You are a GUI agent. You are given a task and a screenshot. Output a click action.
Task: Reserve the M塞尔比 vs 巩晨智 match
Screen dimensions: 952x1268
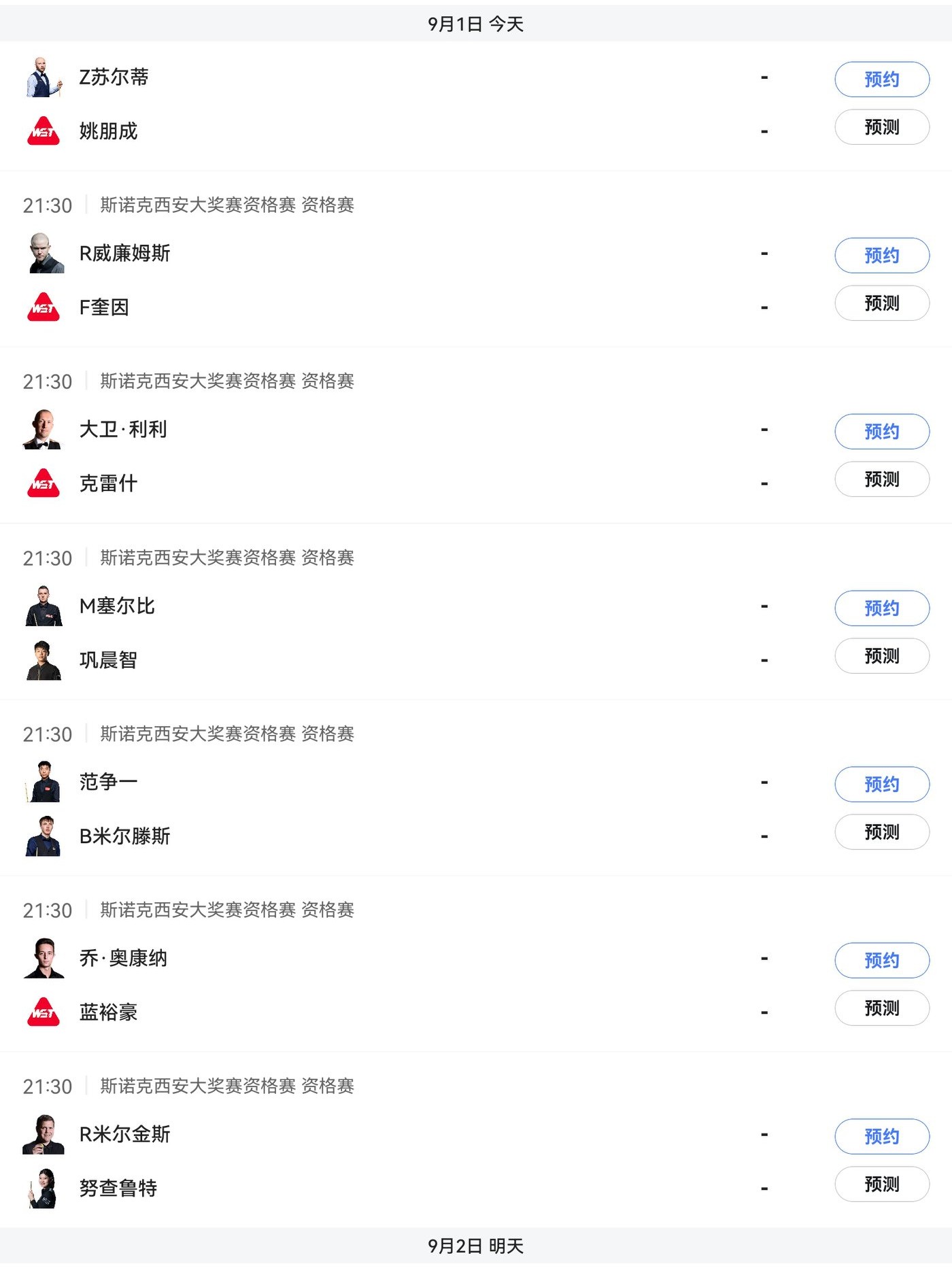[x=882, y=608]
